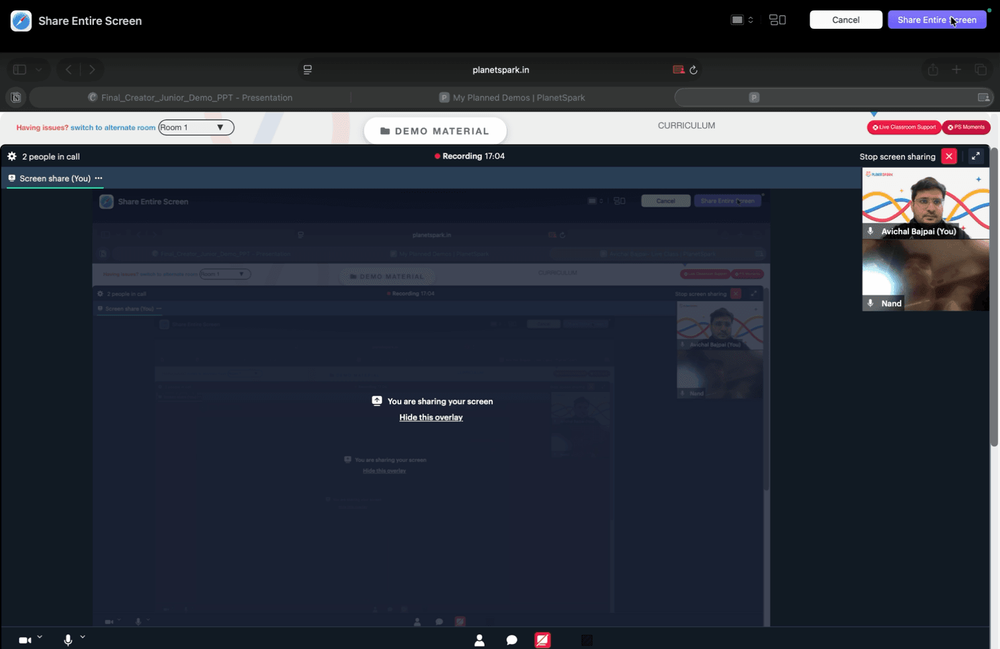The image size is (1000, 649).
Task: Enter fullscreen with the expand arrows icon
Action: click(x=975, y=156)
